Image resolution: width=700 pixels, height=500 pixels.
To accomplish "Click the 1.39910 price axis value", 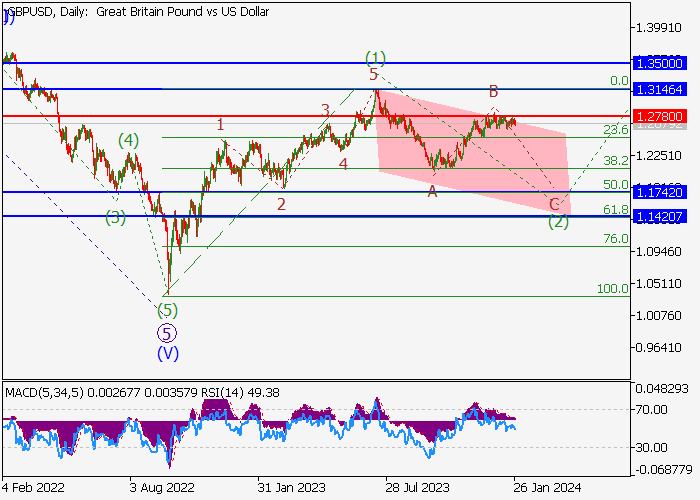I will click(x=658, y=28).
